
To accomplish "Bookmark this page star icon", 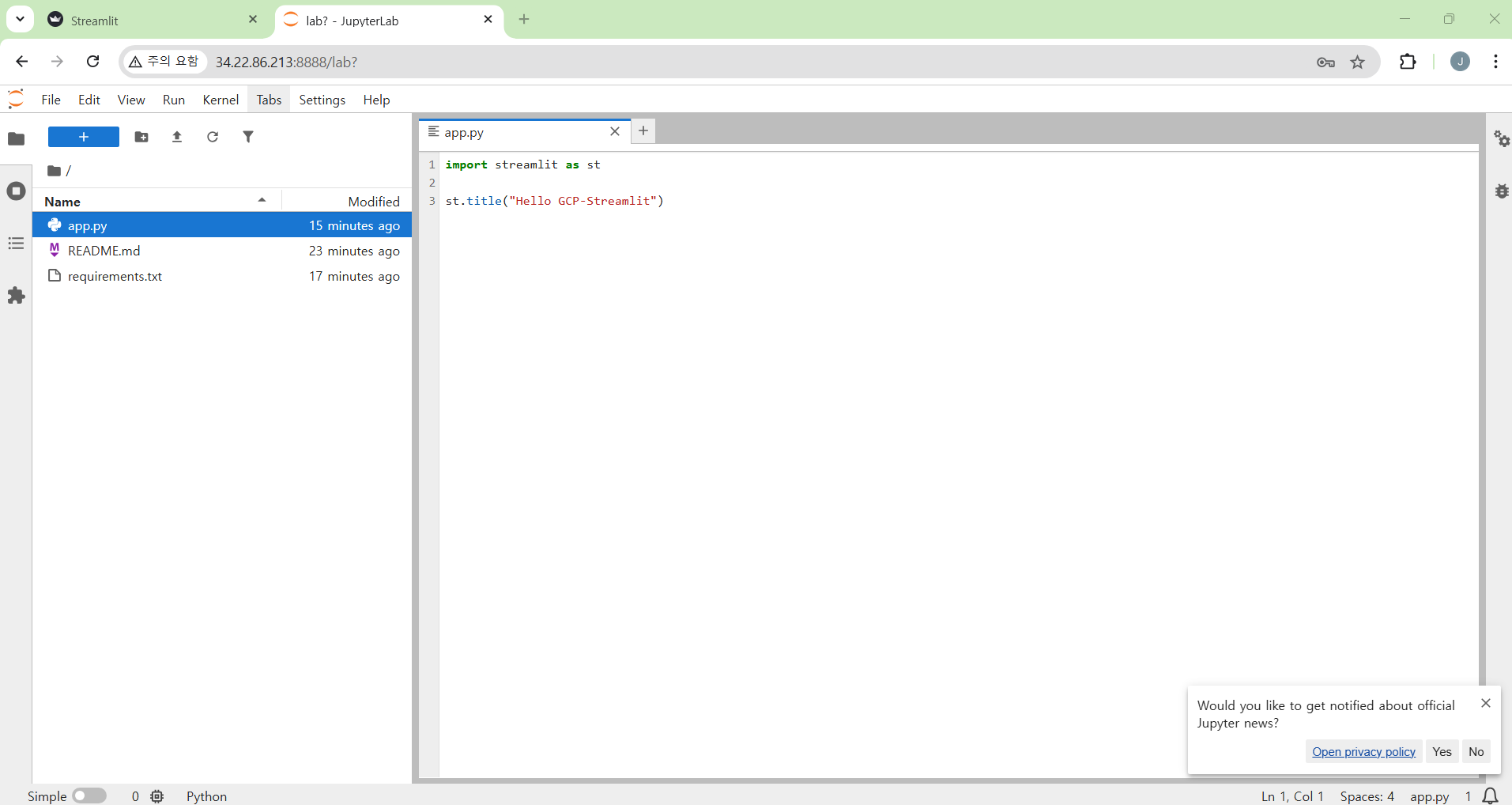I will click(x=1358, y=62).
